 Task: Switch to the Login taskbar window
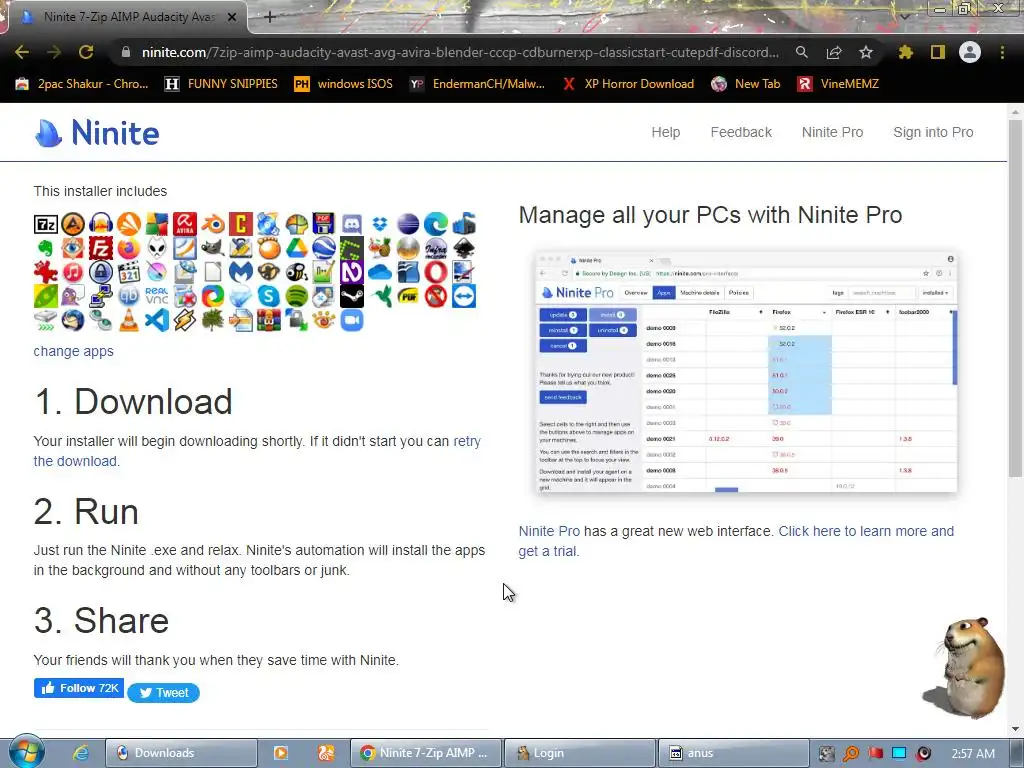click(580, 753)
